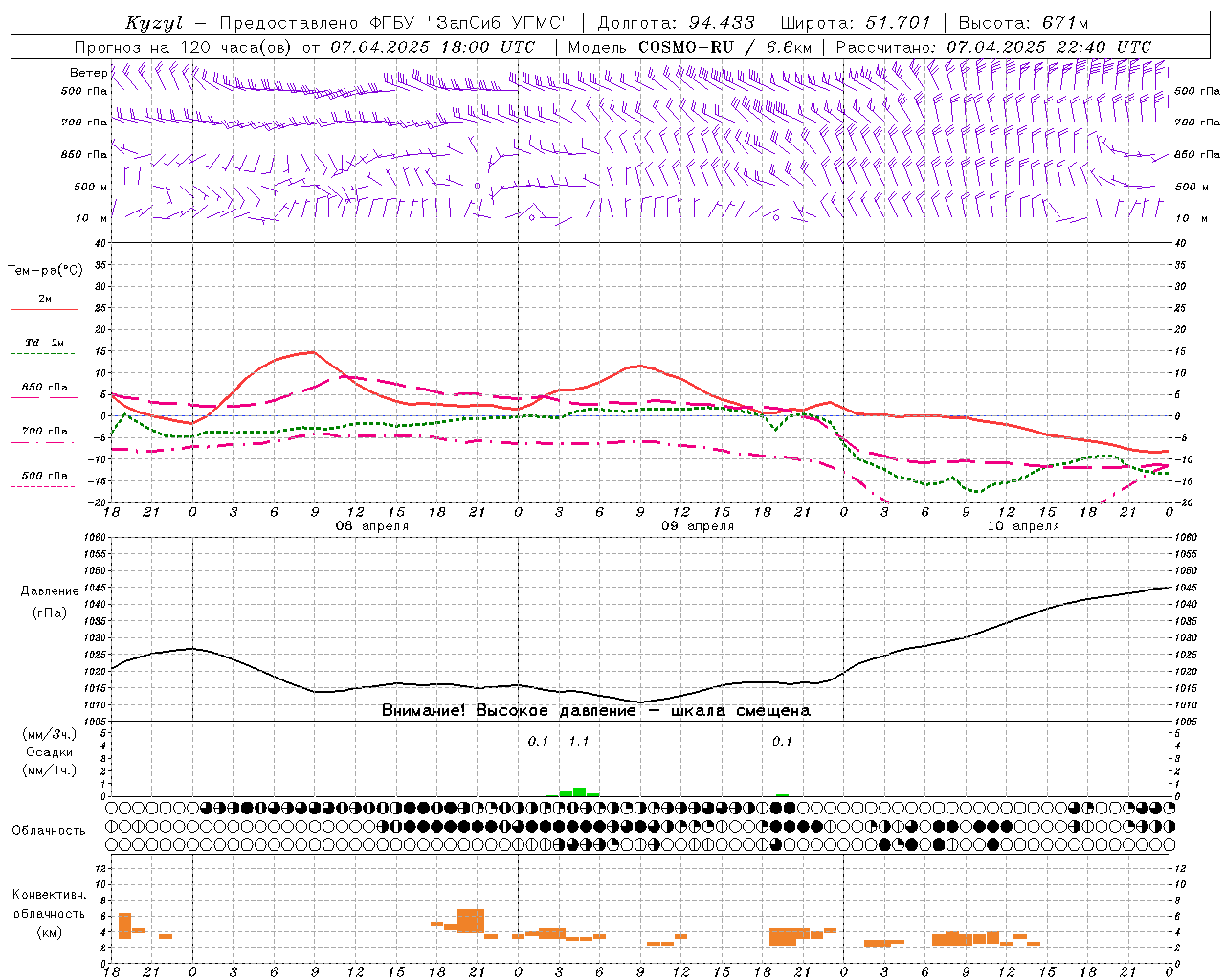Click the dashed line sample under "Td 2м"
Image resolution: width=1225 pixels, height=980 pixels.
coord(42,354)
